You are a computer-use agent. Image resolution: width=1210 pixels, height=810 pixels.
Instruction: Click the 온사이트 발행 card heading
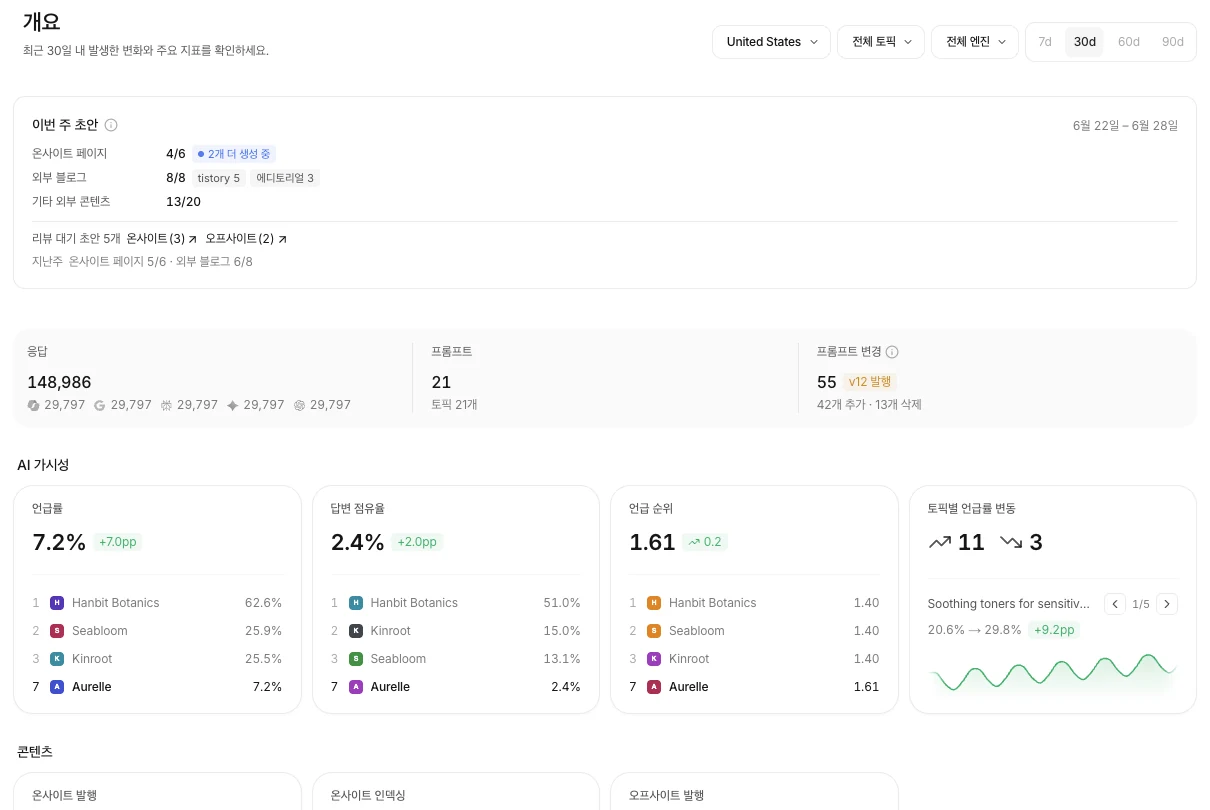(x=64, y=796)
